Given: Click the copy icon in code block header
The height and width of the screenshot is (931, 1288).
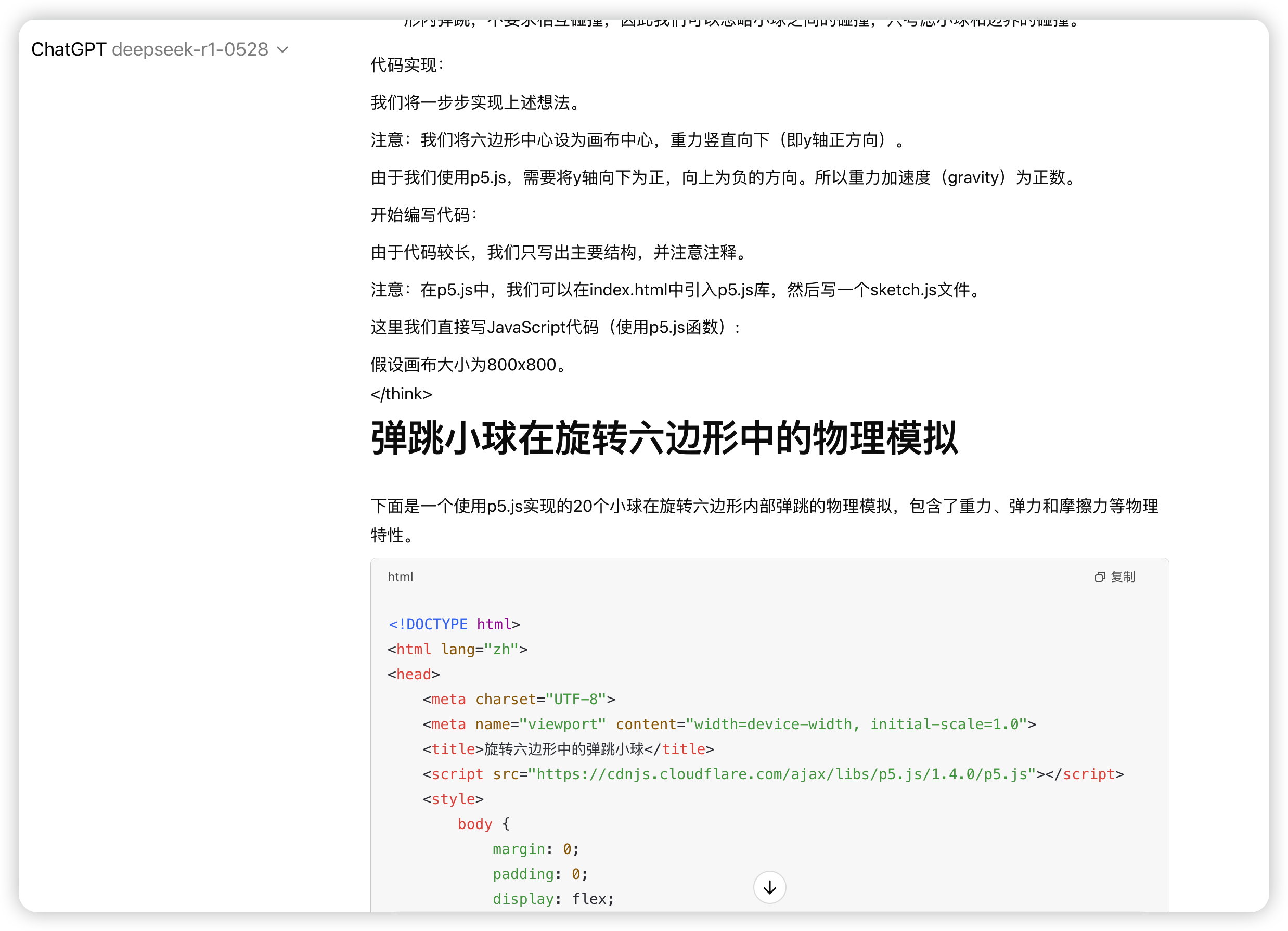Looking at the screenshot, I should point(1100,577).
